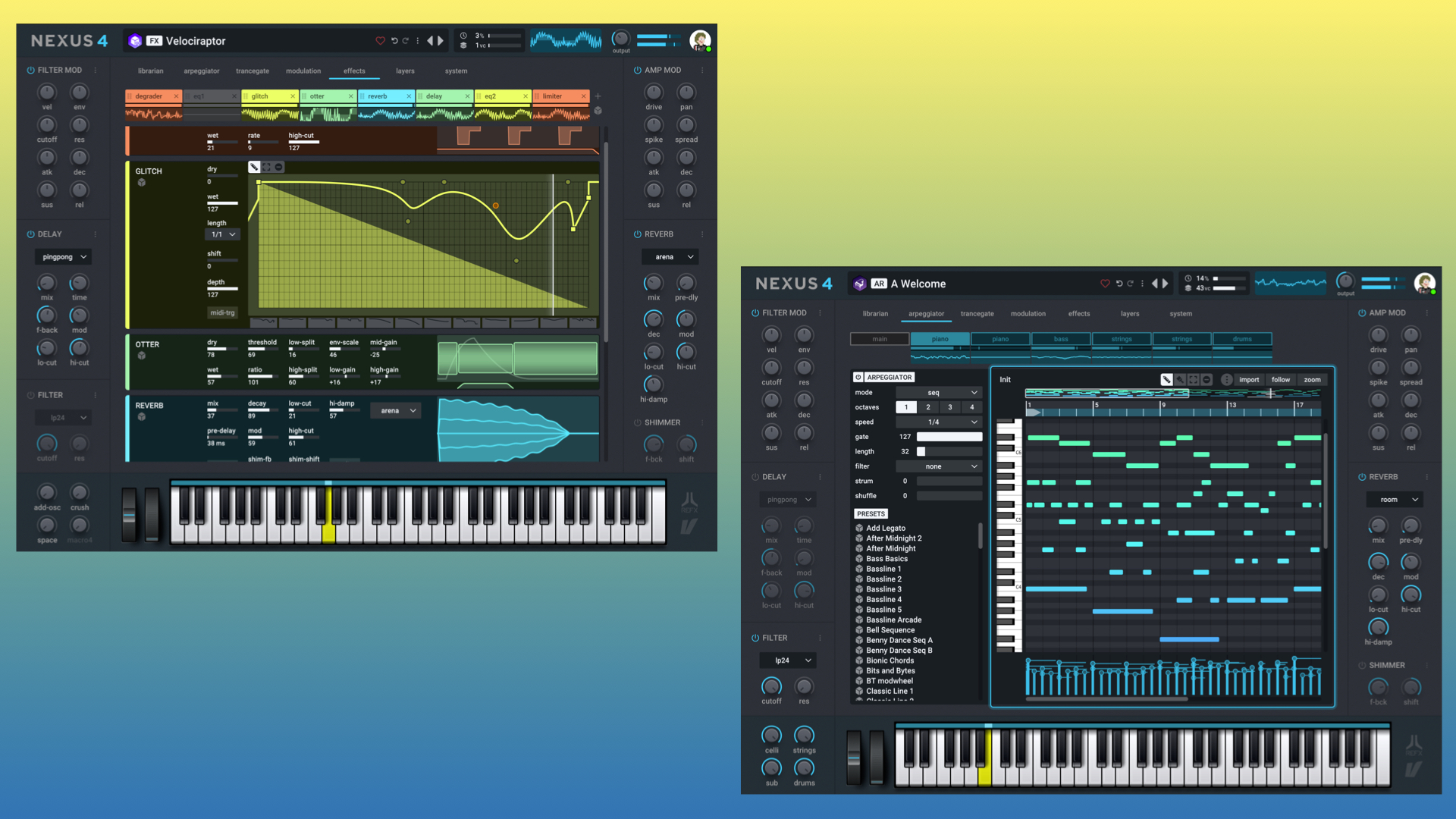1456x819 pixels.
Task: Open the arpeggiator mode seq dropdown
Action: point(939,393)
